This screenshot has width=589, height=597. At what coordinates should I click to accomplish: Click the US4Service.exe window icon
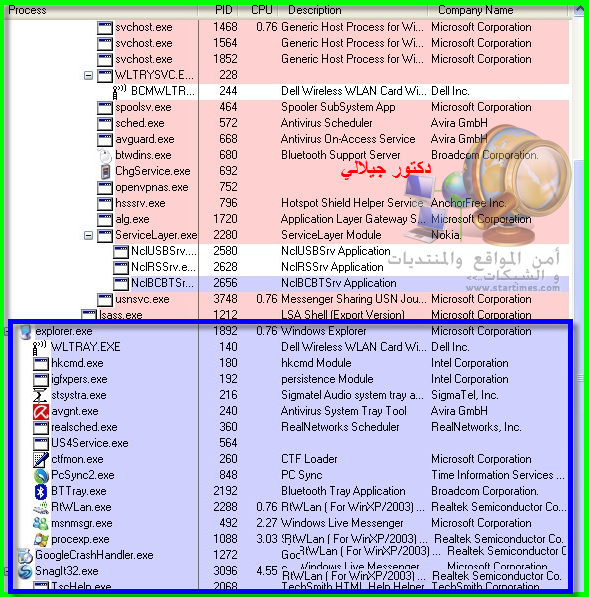pos(41,444)
